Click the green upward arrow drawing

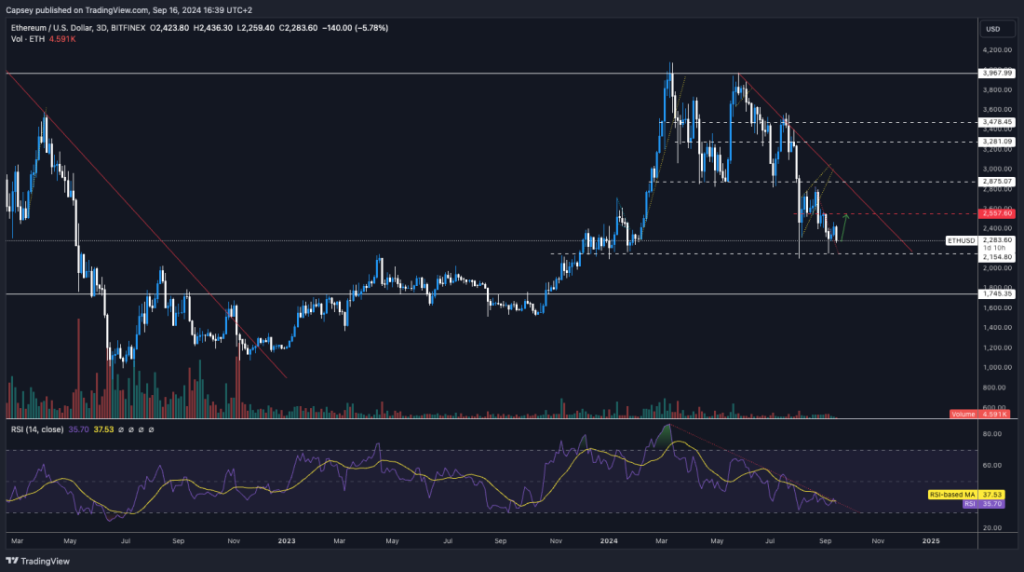(x=843, y=226)
